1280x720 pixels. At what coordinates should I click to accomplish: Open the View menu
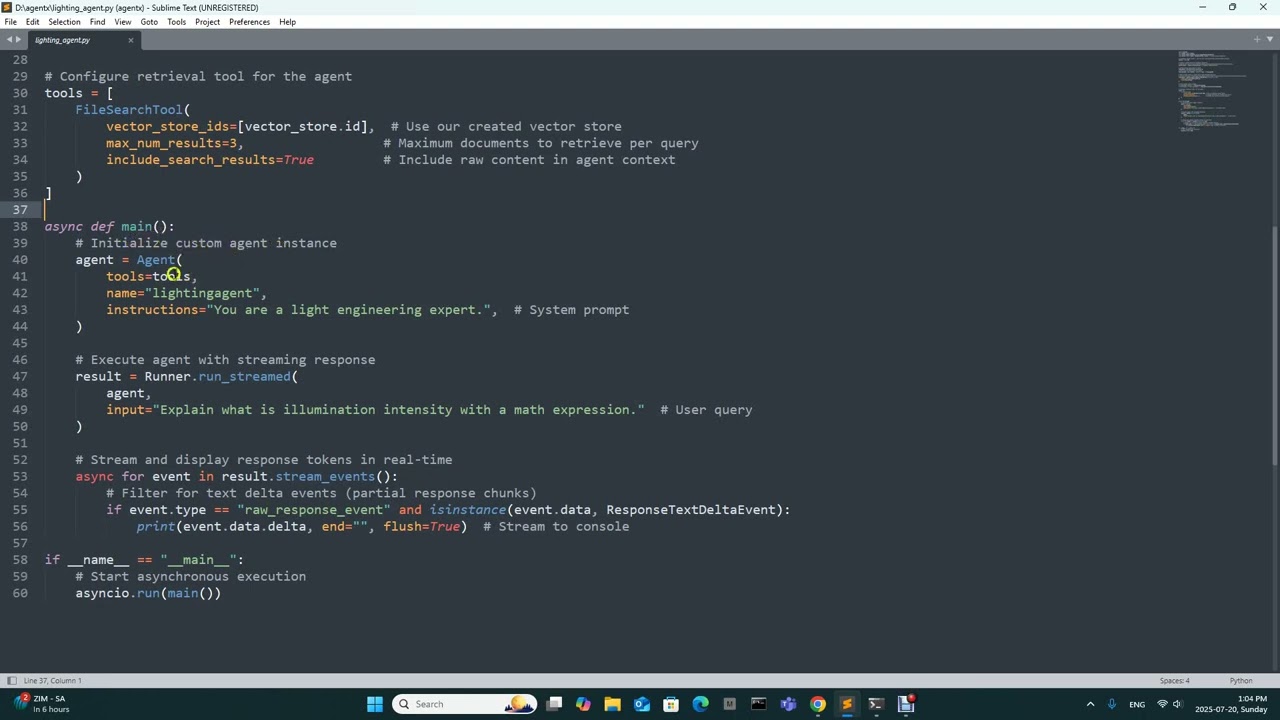pyautogui.click(x=123, y=22)
